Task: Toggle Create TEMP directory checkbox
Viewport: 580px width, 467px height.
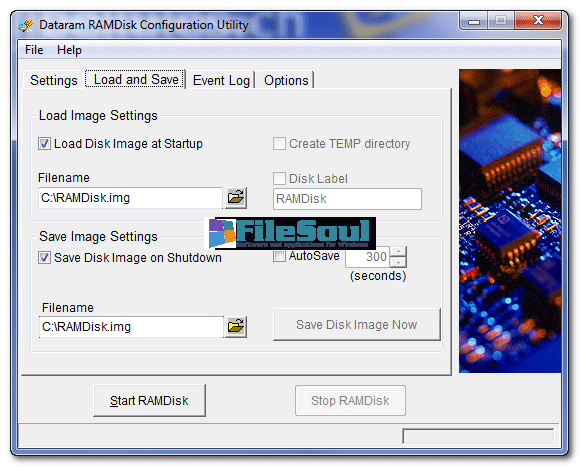Action: point(279,143)
